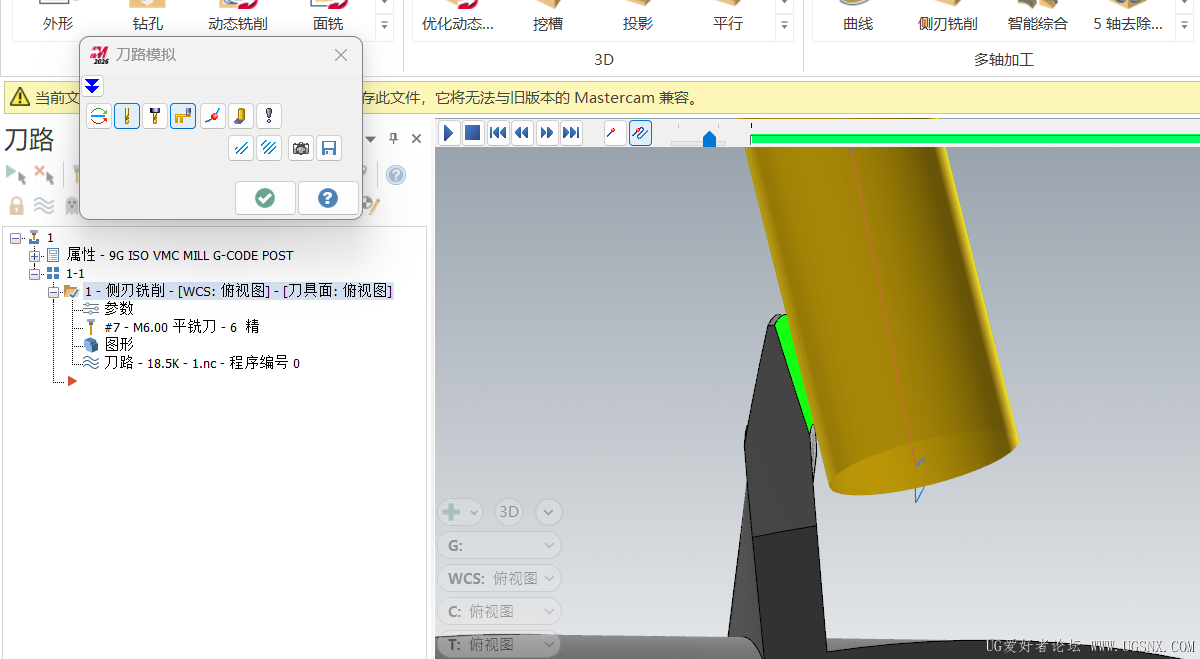This screenshot has width=1200, height=659.
Task: Pin the 刀路 panel
Action: 393,138
